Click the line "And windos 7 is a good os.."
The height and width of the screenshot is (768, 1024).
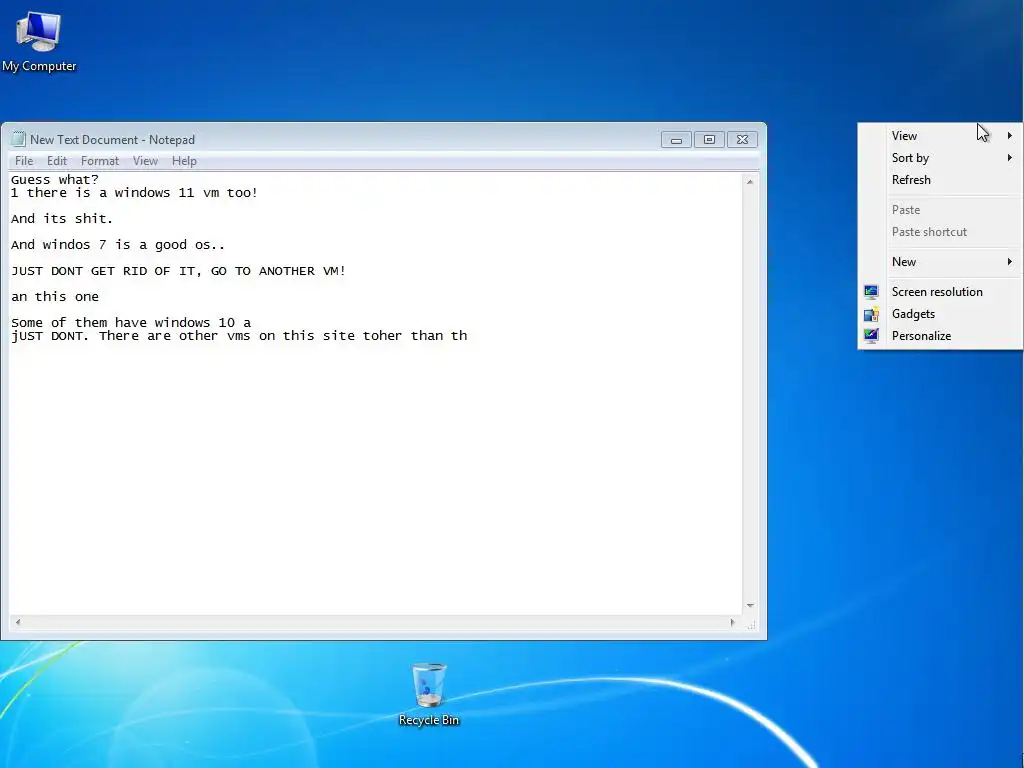[x=118, y=245]
